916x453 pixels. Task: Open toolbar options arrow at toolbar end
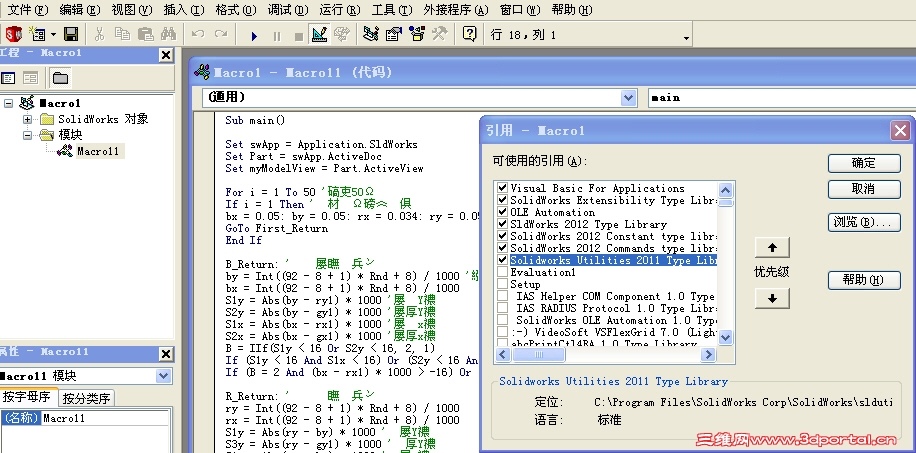686,39
